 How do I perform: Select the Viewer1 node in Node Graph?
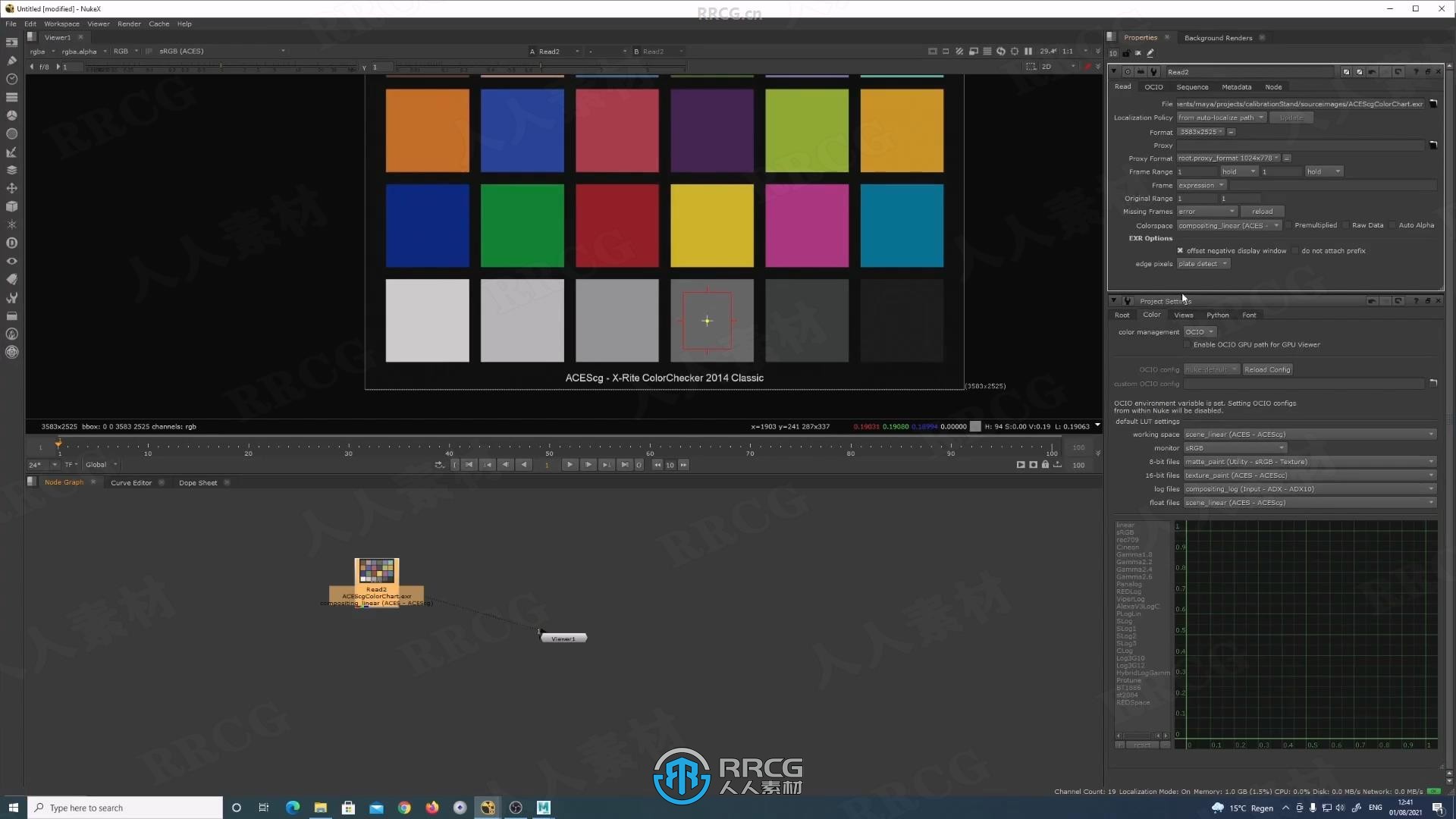coord(563,639)
